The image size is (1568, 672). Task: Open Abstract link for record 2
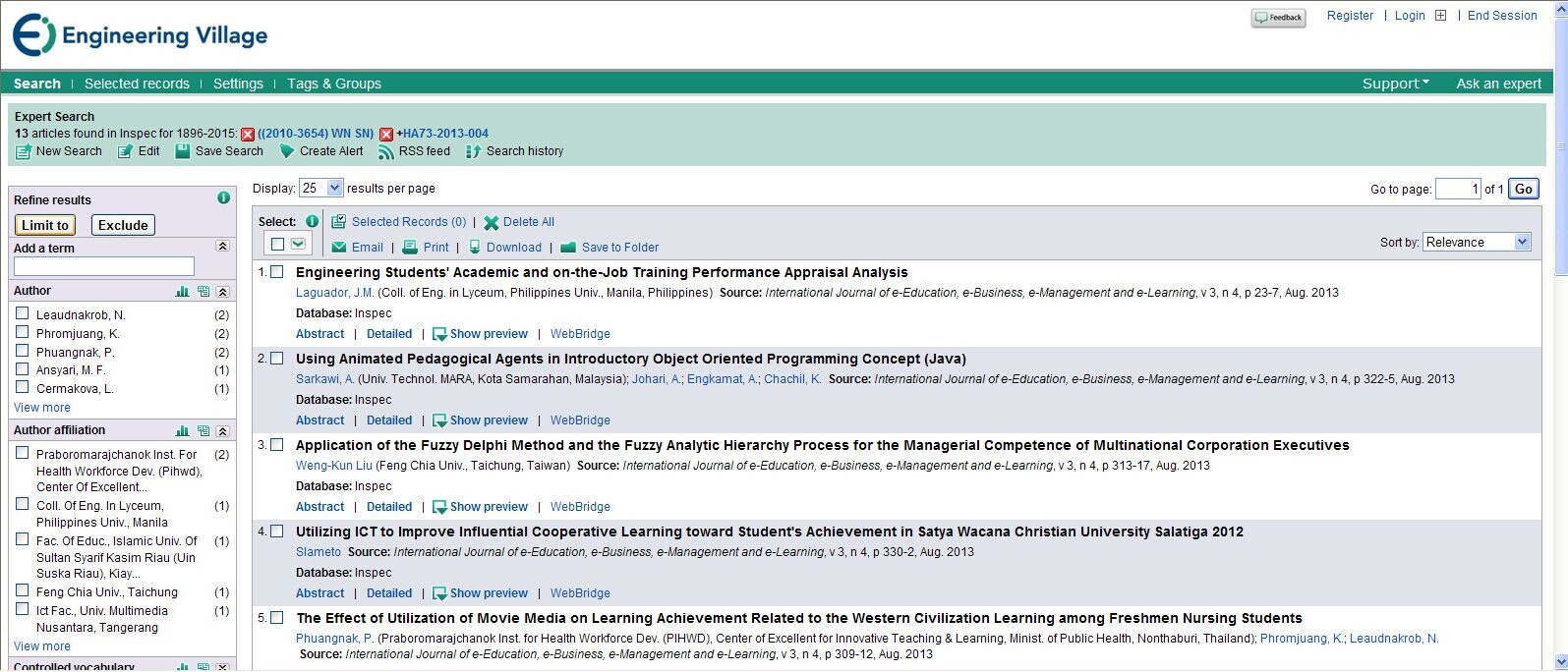coord(320,420)
